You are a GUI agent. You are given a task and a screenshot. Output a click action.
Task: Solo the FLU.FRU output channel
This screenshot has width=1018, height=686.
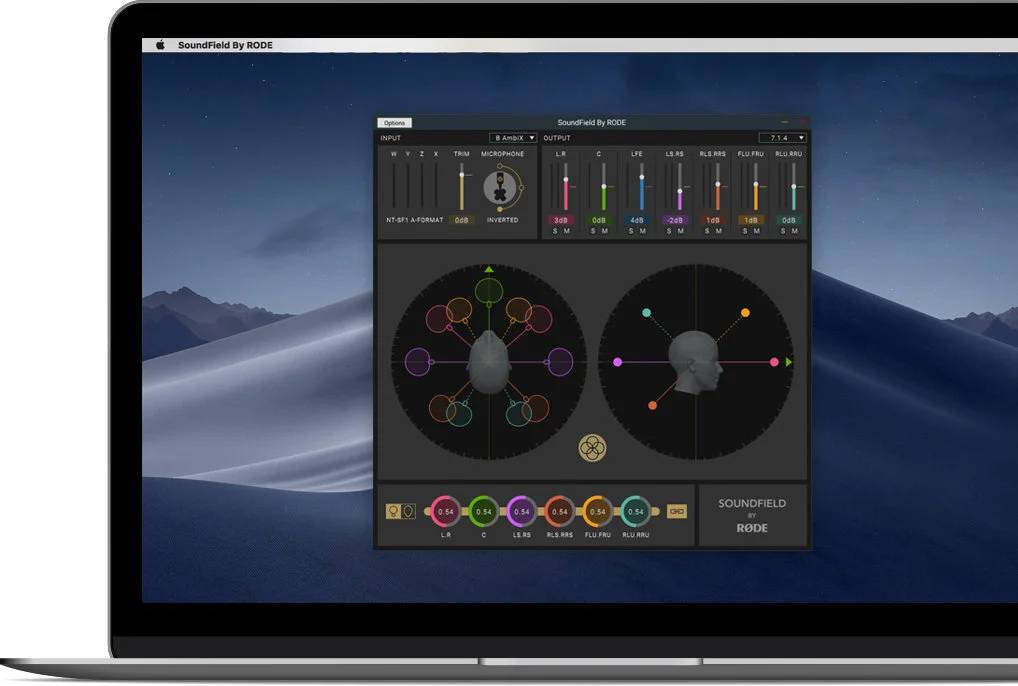point(745,231)
